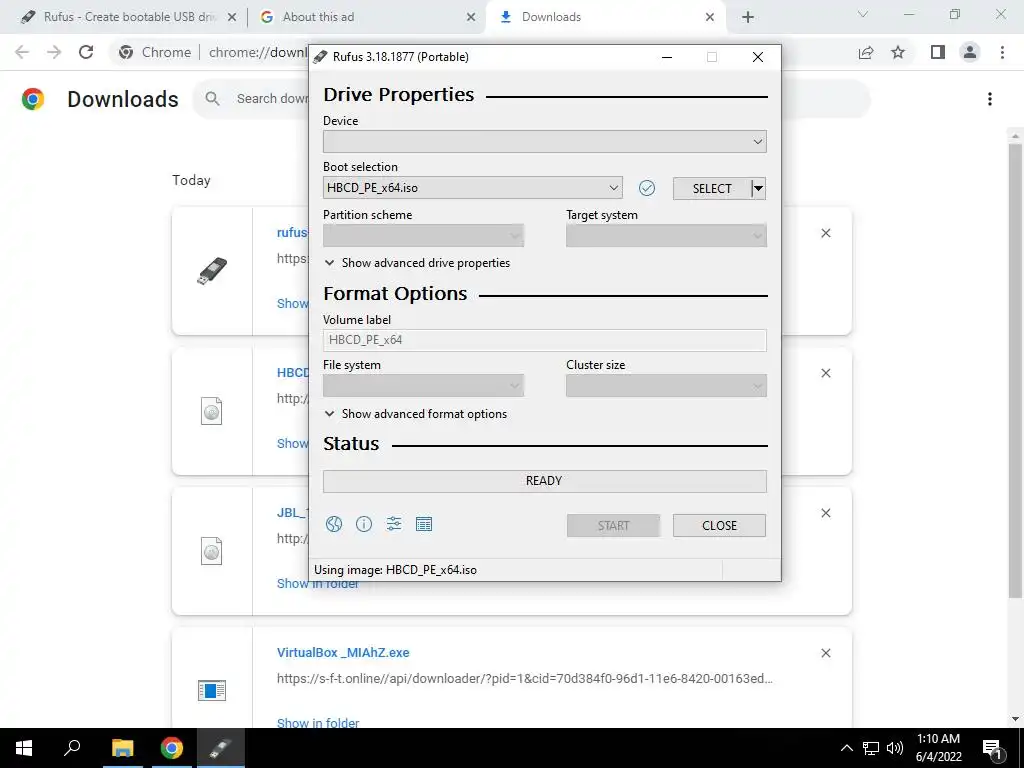
Task: Open Rufus application settings sliders icon
Action: 394,524
